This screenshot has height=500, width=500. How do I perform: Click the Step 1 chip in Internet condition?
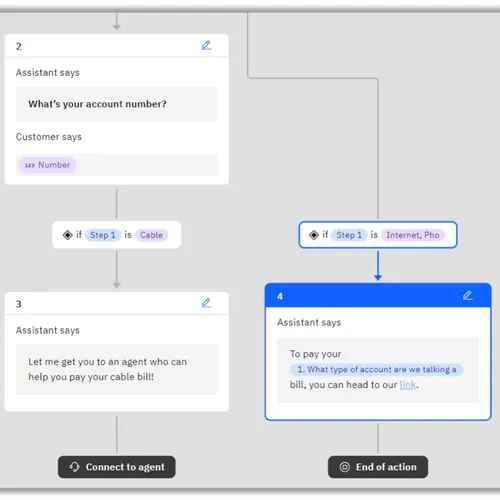pyautogui.click(x=349, y=235)
